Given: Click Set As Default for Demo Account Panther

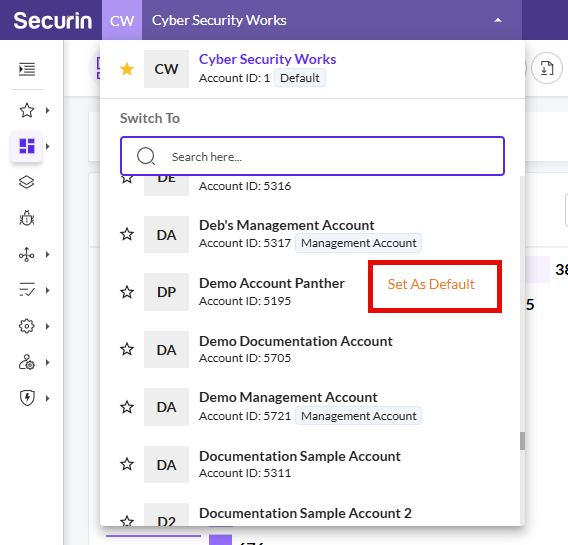Looking at the screenshot, I should [x=431, y=284].
